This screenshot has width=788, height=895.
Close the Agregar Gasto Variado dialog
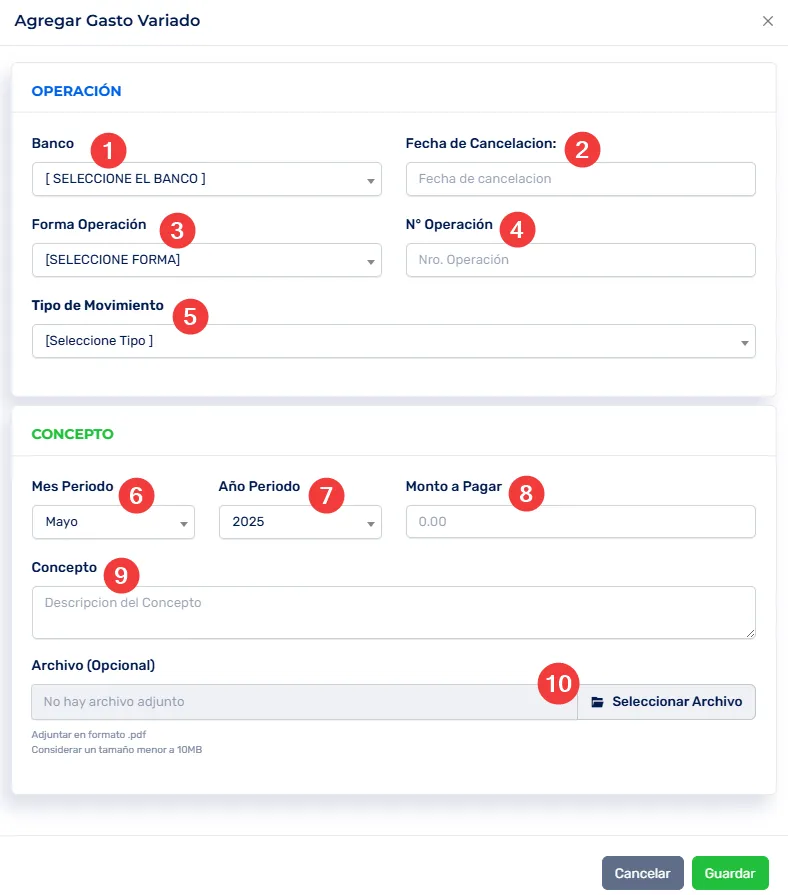pyautogui.click(x=768, y=21)
